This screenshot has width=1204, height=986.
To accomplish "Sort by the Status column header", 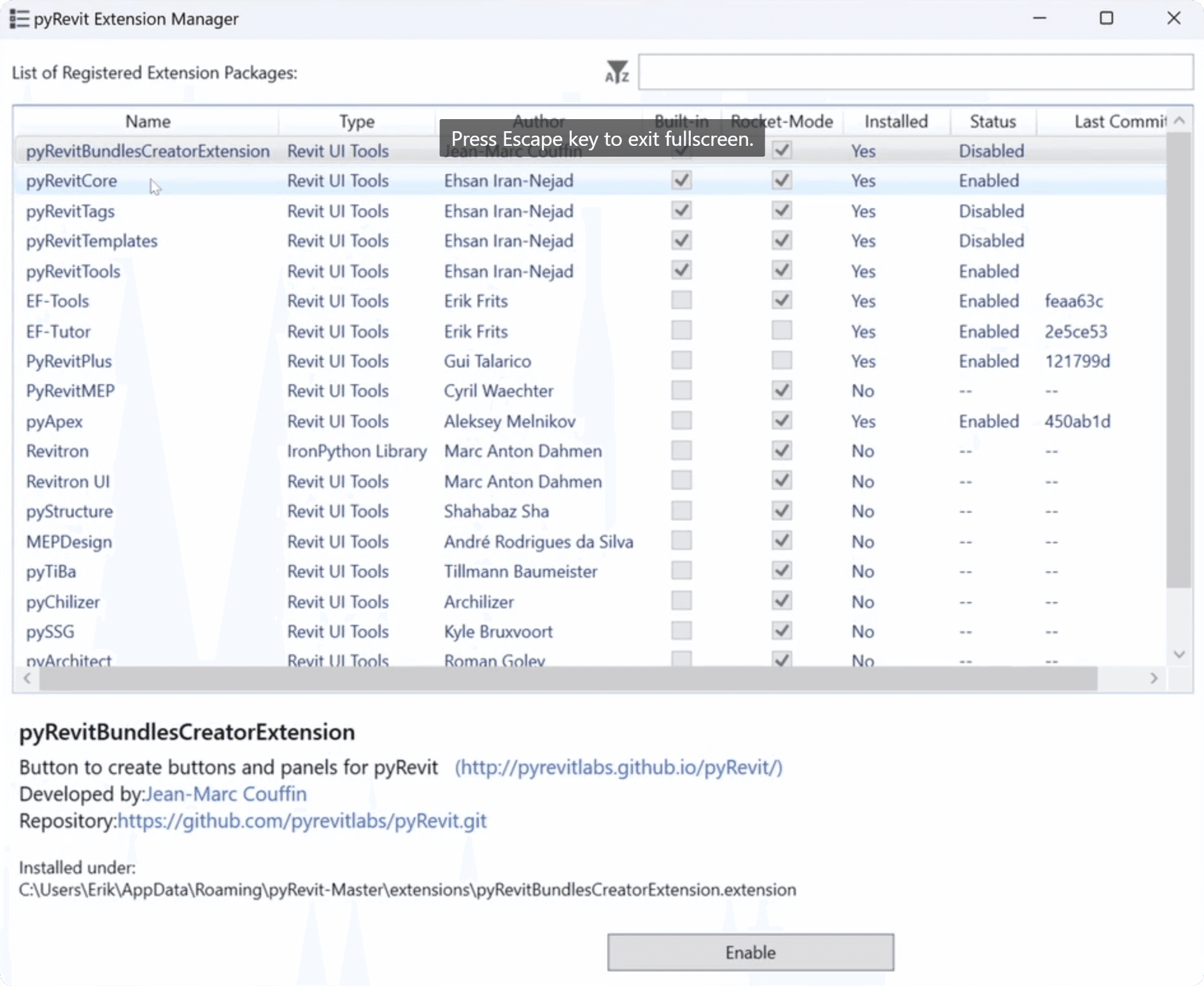I will tap(993, 121).
